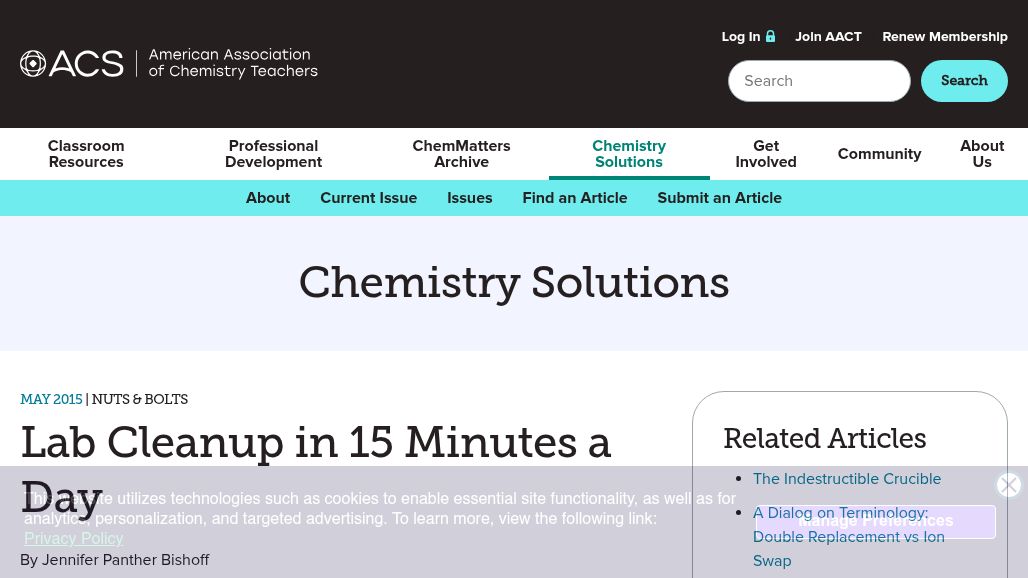Open the Privacy Policy link
Viewport: 1028px width, 578px height.
pyautogui.click(x=73, y=539)
